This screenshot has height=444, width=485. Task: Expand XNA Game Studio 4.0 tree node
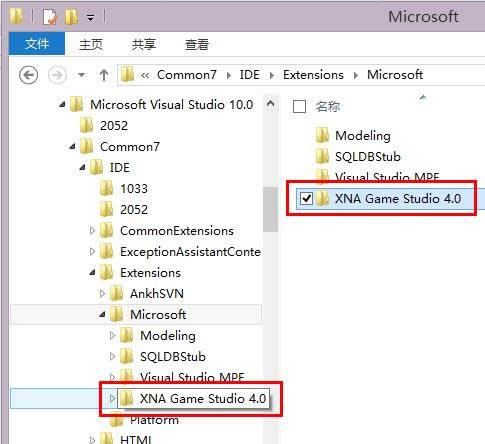(x=112, y=398)
